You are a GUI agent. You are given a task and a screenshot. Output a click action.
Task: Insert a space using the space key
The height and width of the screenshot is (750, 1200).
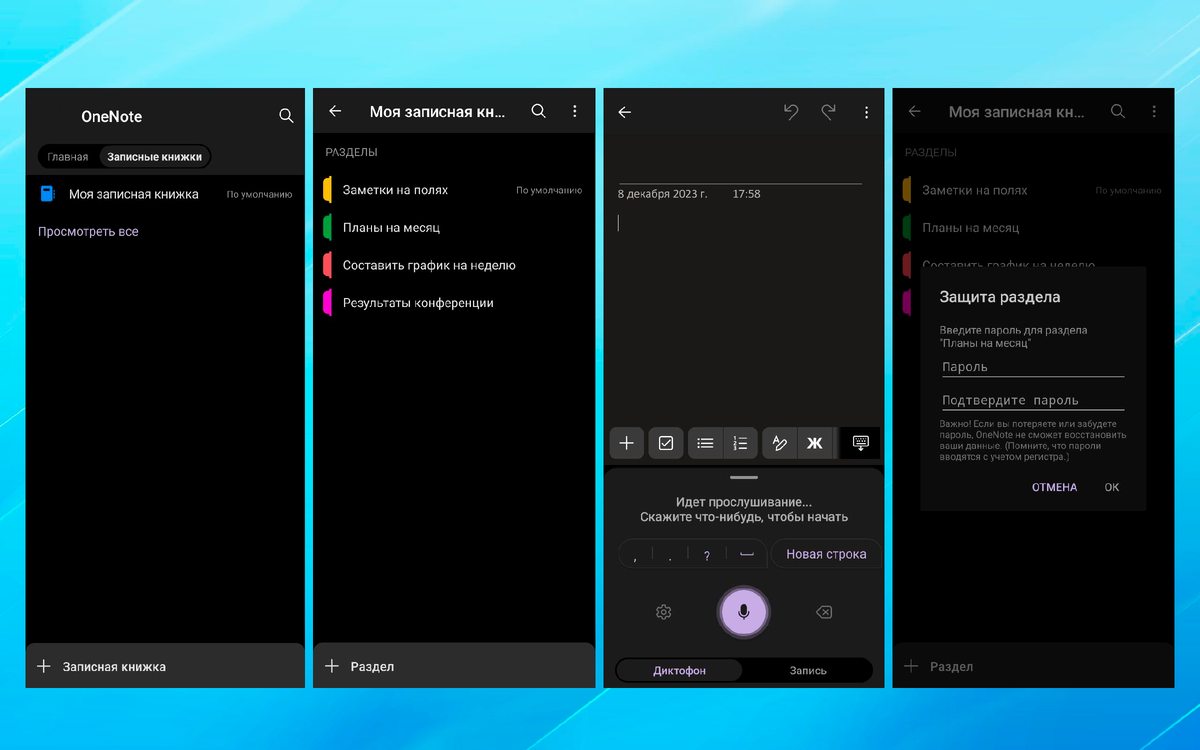click(746, 554)
